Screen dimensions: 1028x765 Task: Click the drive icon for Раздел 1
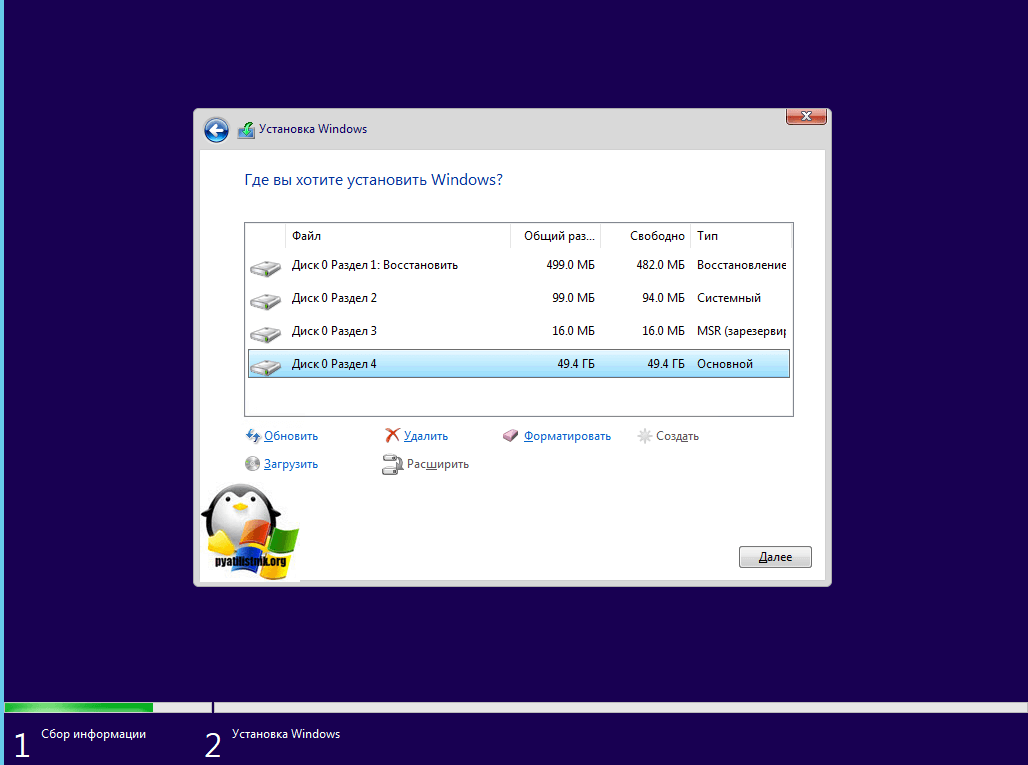[265, 266]
